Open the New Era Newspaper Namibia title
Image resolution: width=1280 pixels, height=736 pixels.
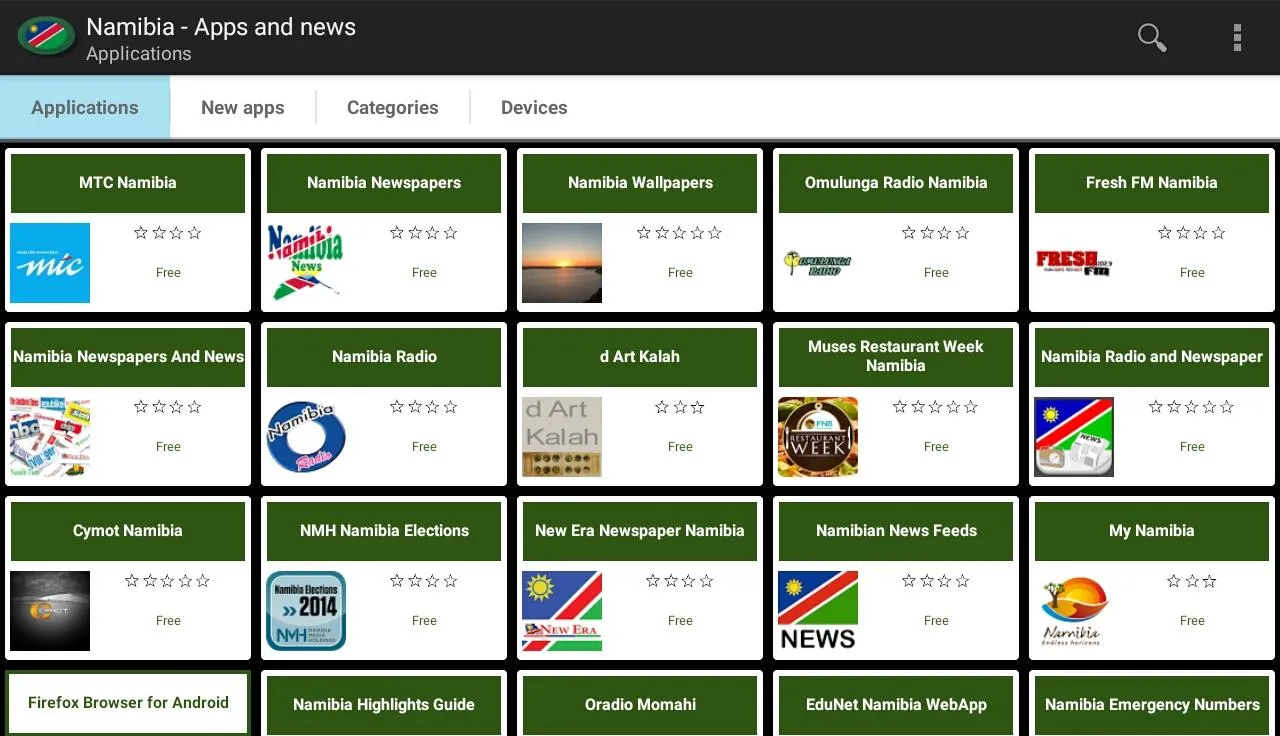640,531
